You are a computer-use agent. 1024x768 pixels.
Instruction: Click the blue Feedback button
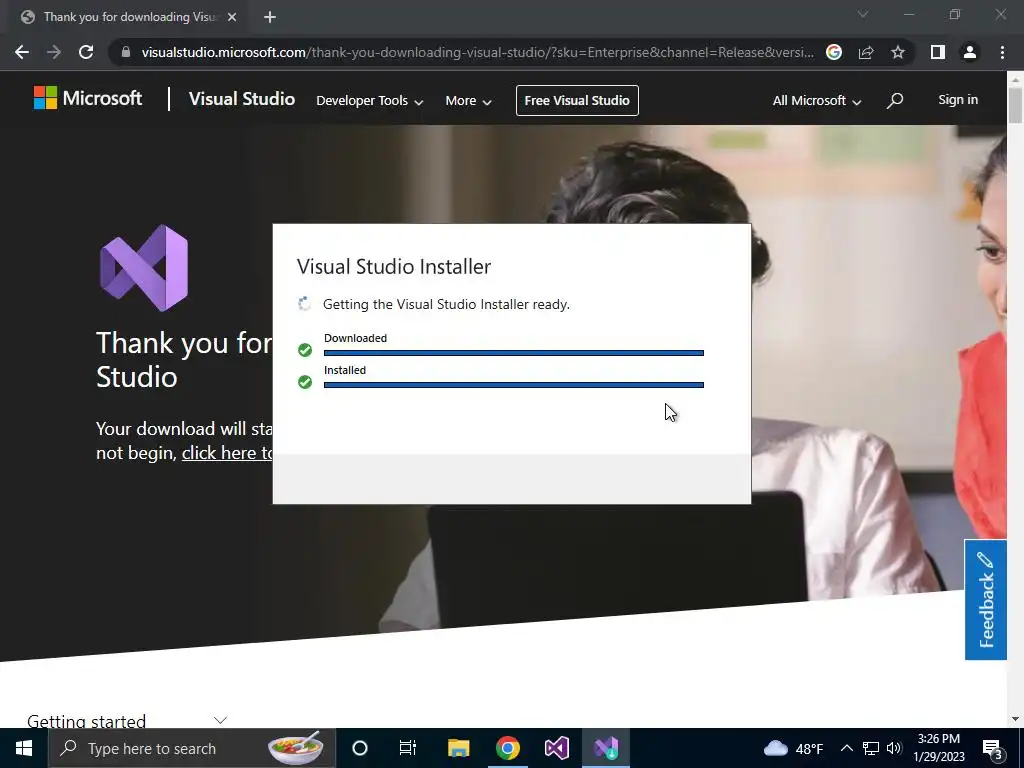(x=985, y=600)
